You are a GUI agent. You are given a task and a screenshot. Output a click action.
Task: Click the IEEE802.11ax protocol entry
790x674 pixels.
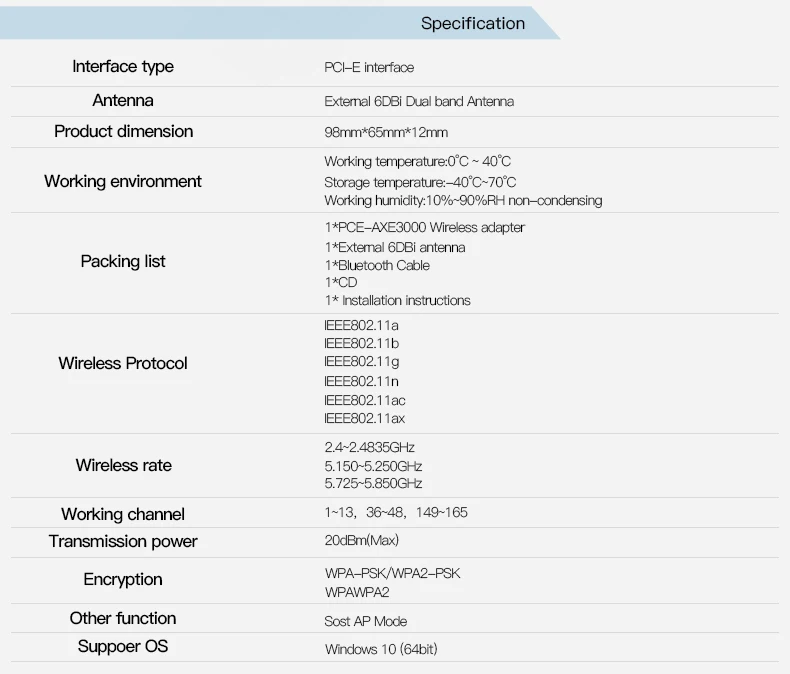tap(364, 419)
